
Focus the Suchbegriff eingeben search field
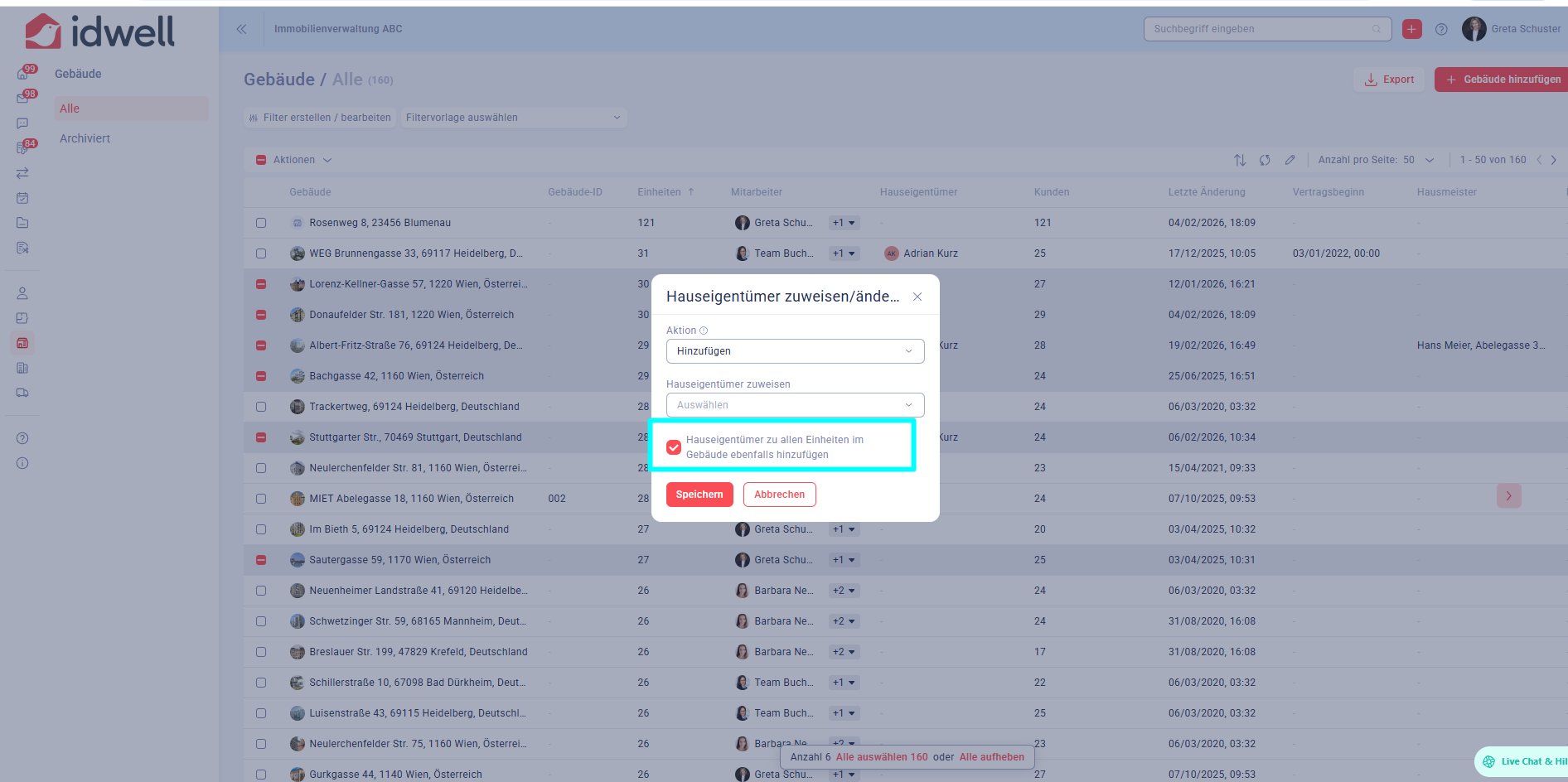(1260, 29)
